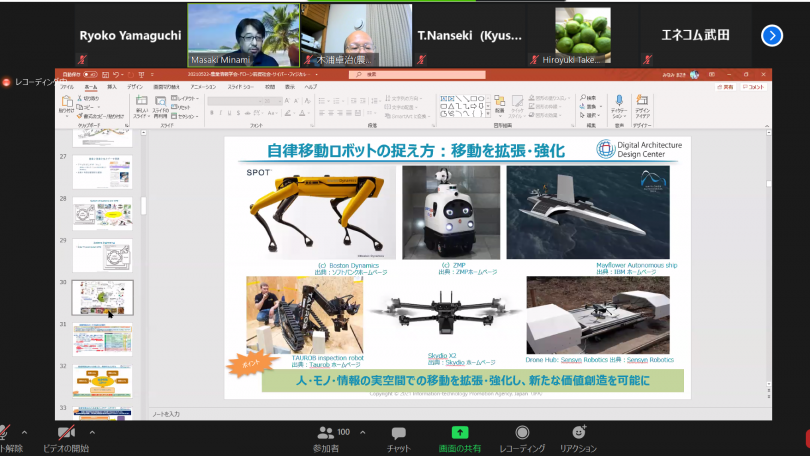This screenshot has height=456, width=810.
Task: Click the Design Ideas icon
Action: (x=642, y=100)
